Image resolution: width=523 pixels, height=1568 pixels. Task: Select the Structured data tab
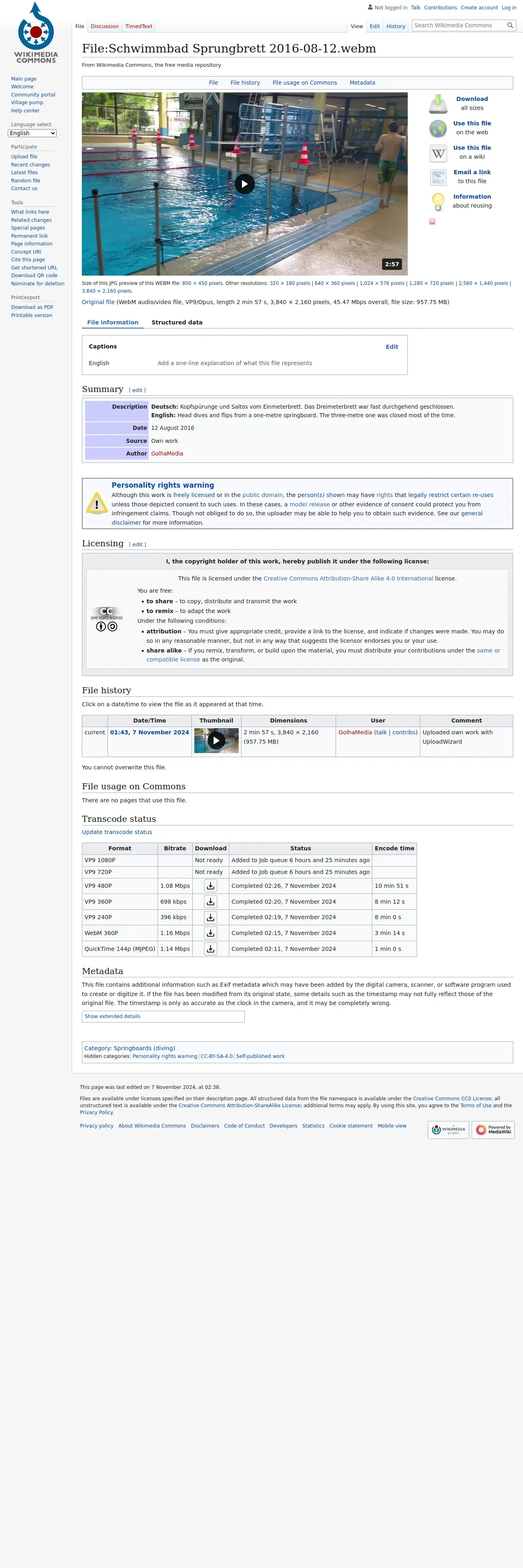[x=177, y=323]
